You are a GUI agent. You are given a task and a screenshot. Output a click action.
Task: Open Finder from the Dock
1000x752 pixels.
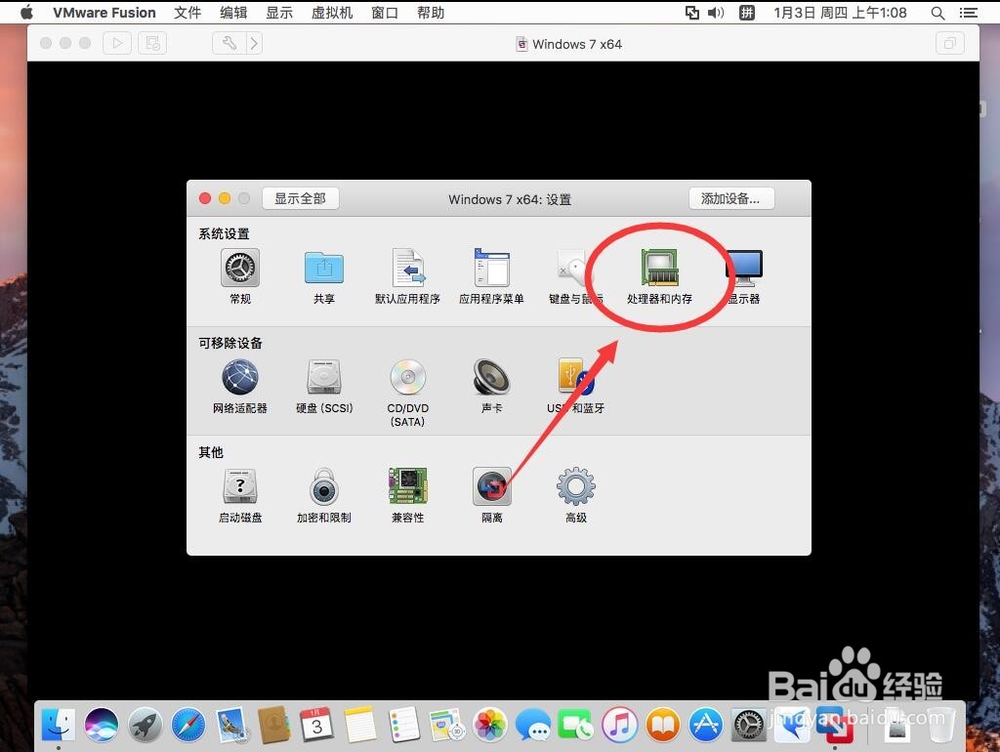pos(58,725)
